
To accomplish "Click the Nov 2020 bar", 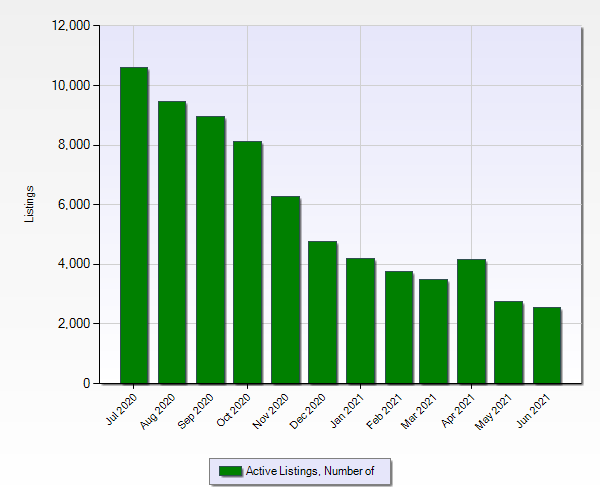I will [285, 290].
